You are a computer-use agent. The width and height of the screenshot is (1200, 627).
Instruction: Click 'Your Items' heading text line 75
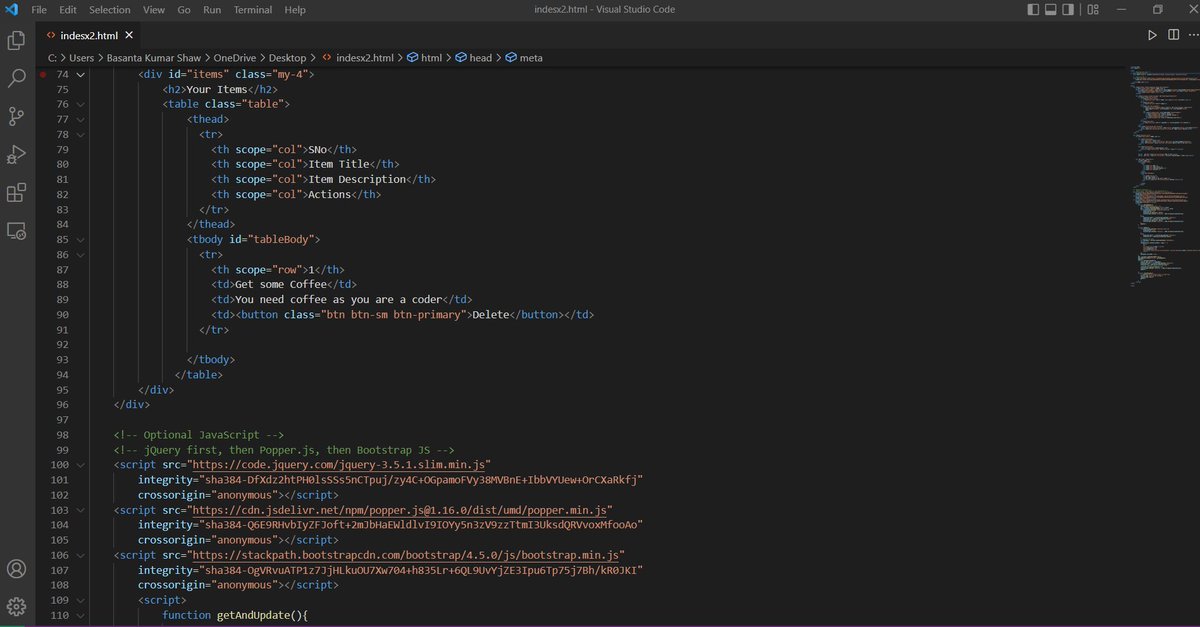217,89
